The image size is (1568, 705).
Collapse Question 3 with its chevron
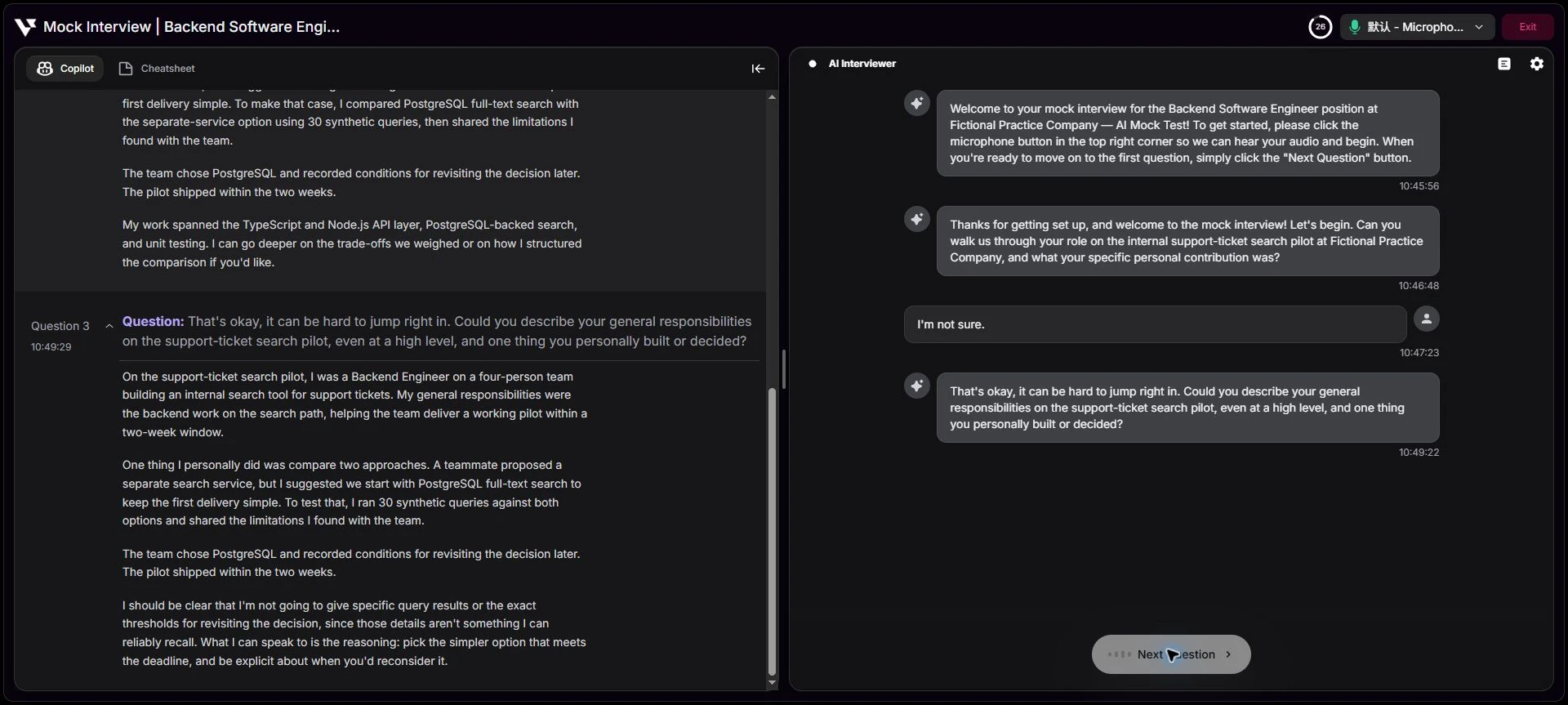pyautogui.click(x=109, y=326)
